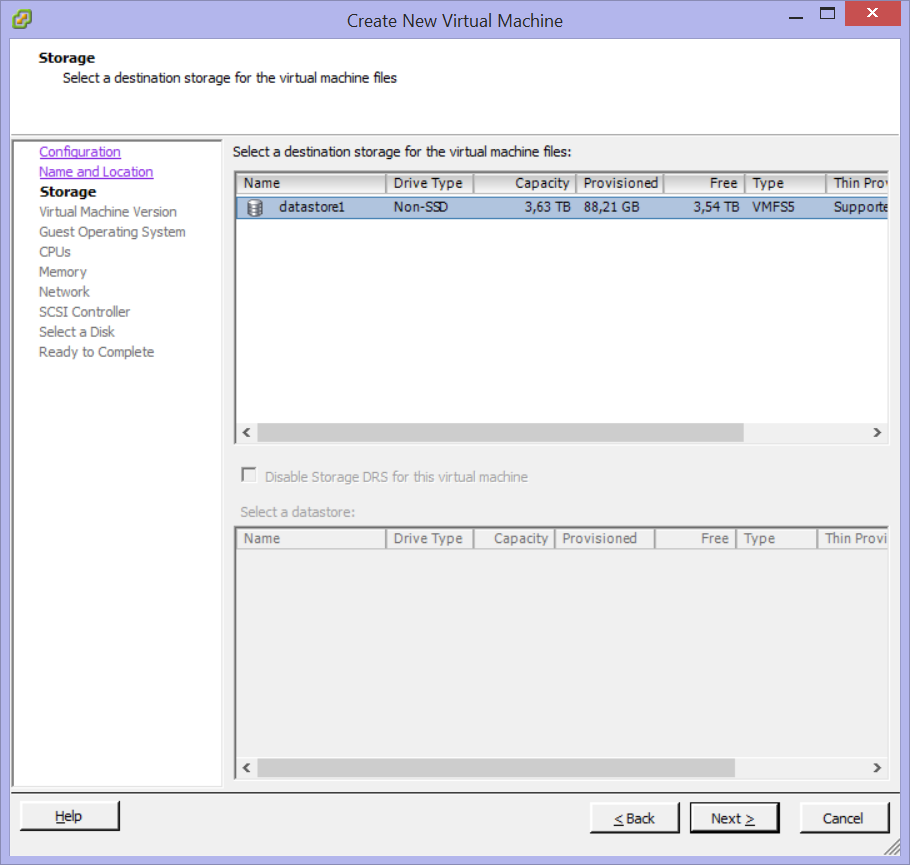
Task: Sort upper table by Provisioned column
Action: click(x=620, y=183)
